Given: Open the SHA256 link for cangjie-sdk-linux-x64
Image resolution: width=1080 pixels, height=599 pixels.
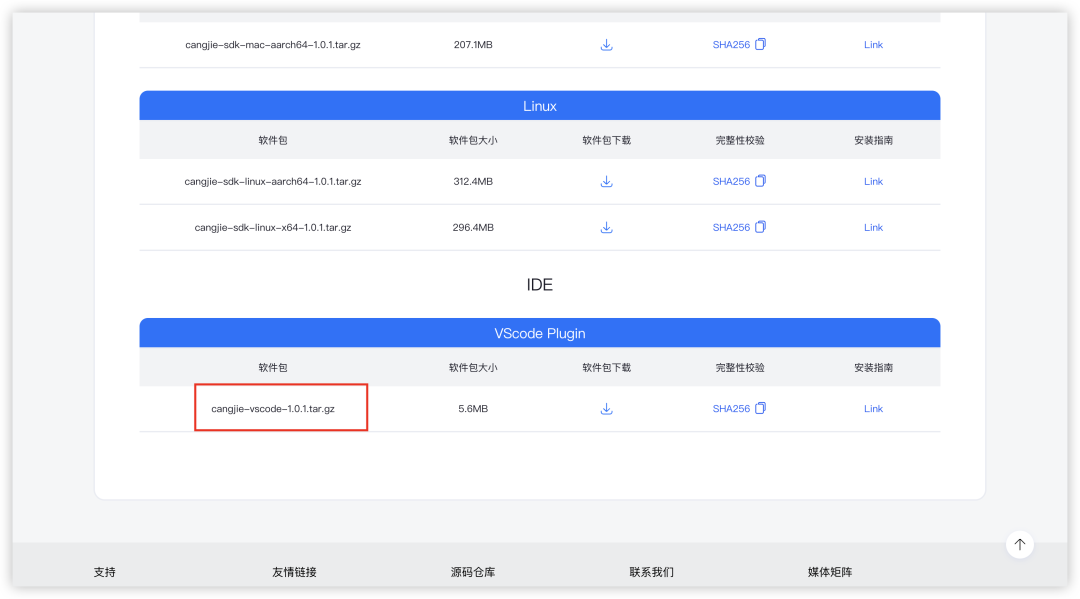Looking at the screenshot, I should click(729, 227).
